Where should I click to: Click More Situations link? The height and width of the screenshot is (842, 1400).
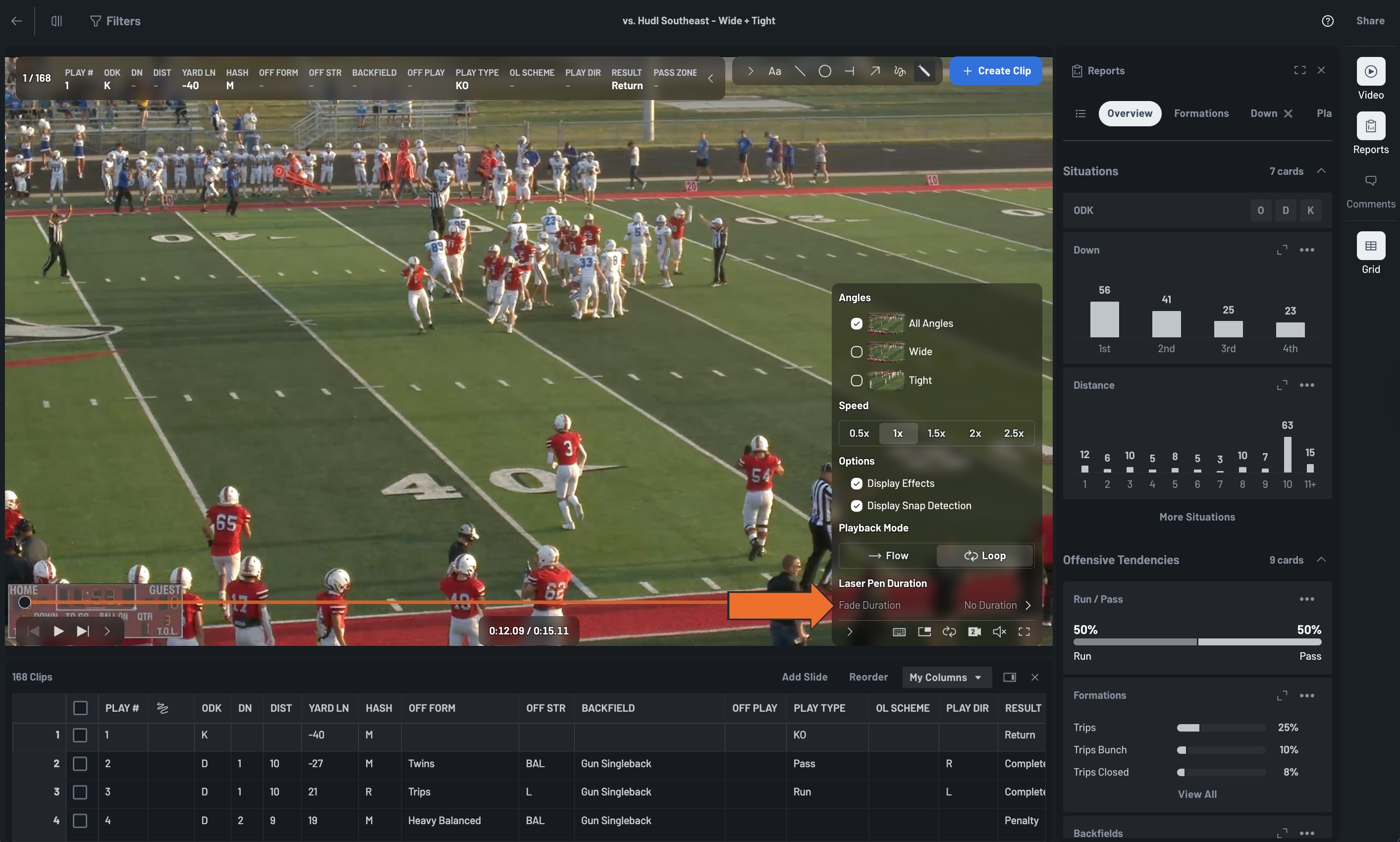pyautogui.click(x=1197, y=517)
